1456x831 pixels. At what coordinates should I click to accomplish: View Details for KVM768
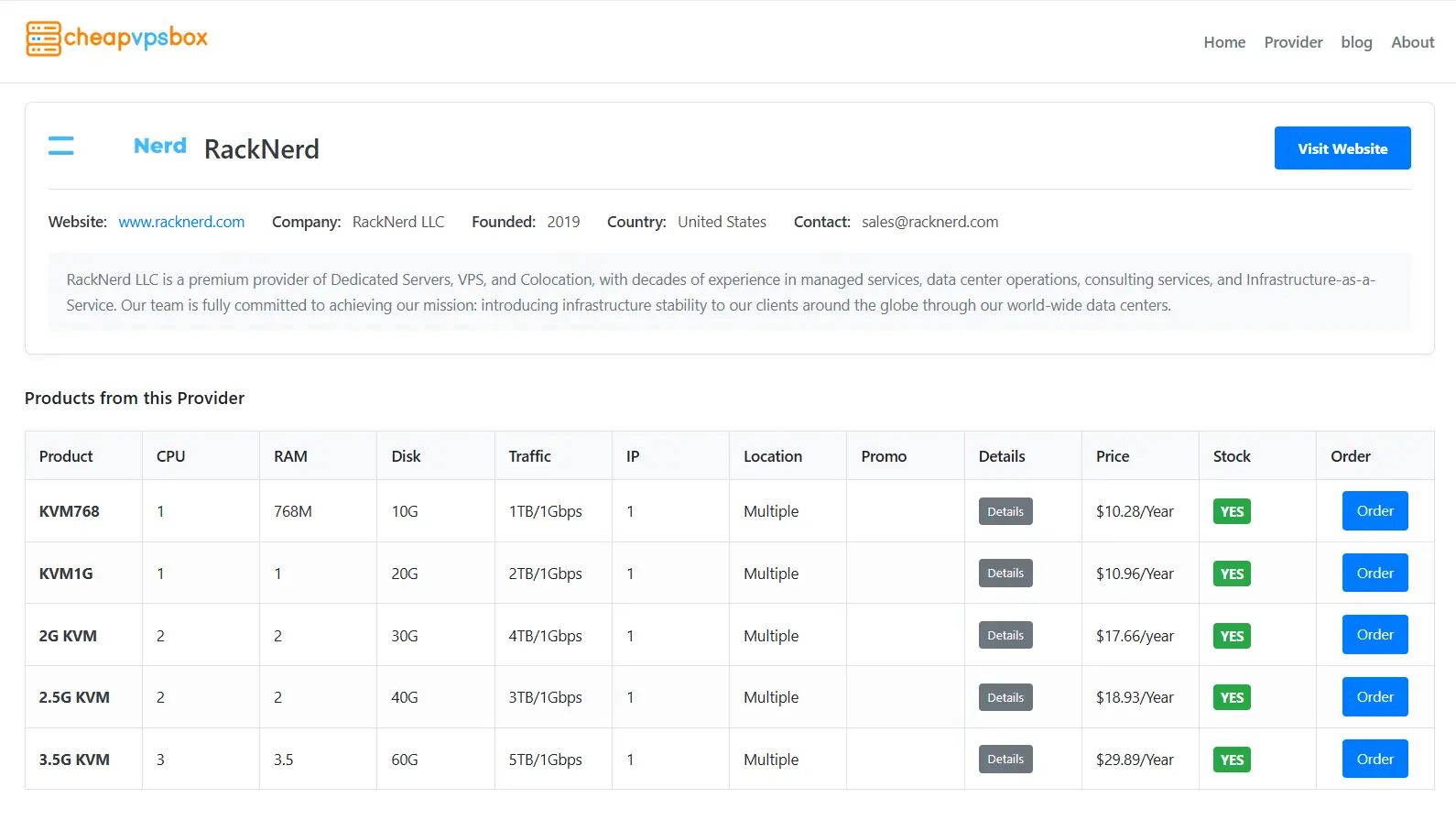[1005, 511]
